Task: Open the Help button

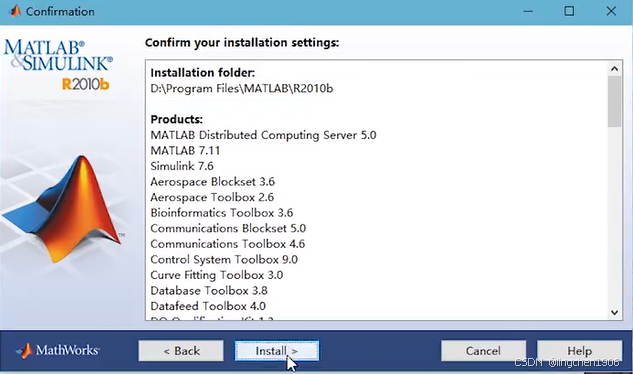Action: point(579,351)
